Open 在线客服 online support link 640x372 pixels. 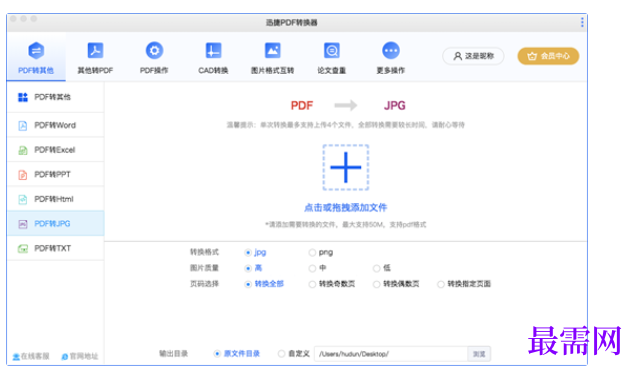tap(31, 356)
